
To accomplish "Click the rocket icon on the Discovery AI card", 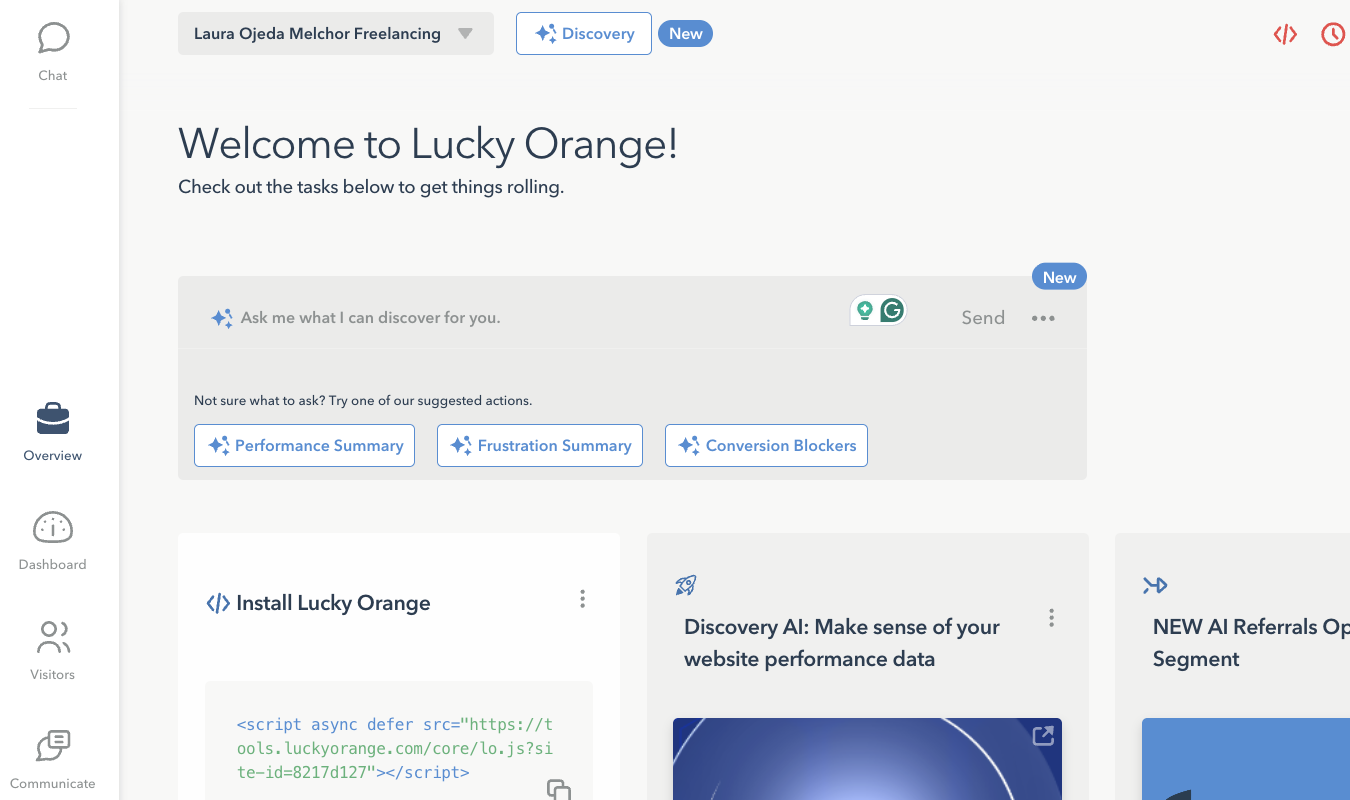I will 685,586.
